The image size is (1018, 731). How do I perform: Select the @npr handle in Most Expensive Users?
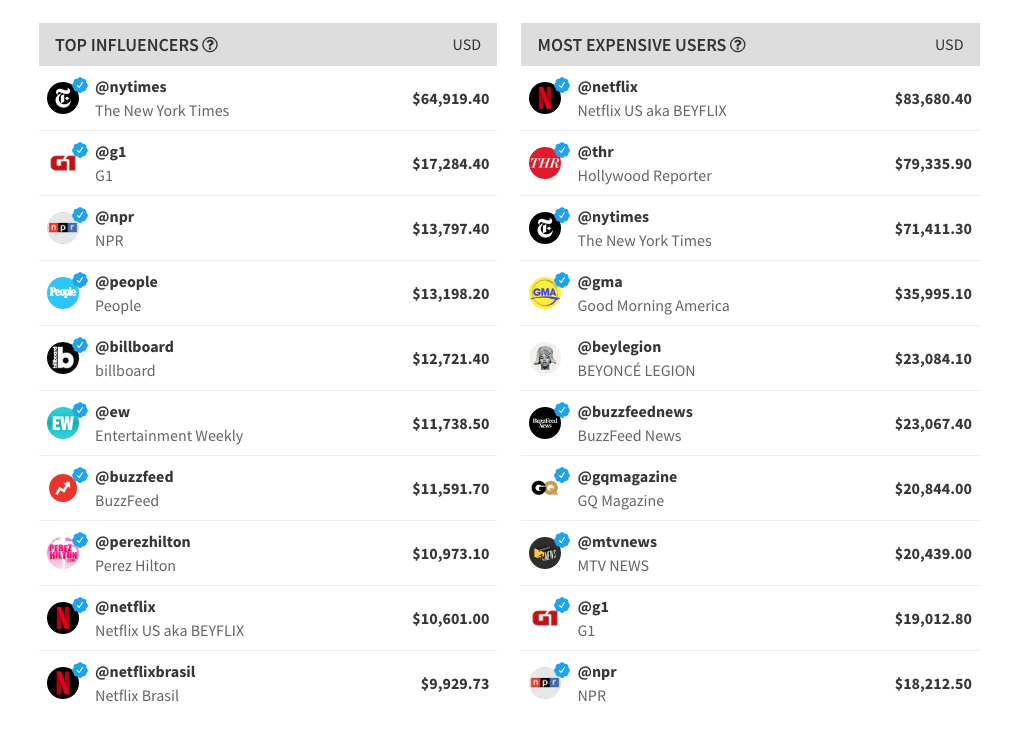[597, 672]
